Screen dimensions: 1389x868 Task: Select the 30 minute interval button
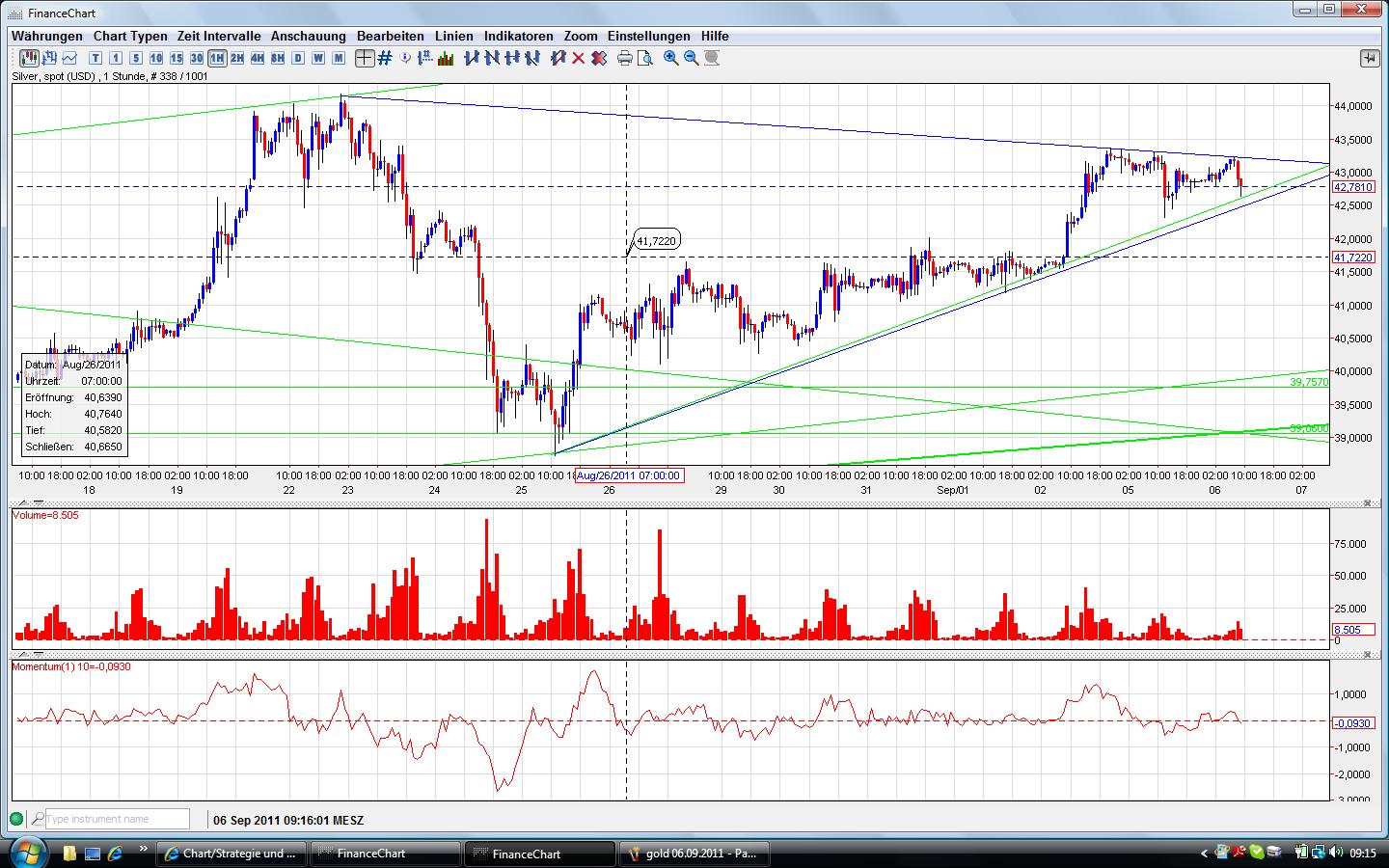[x=197, y=58]
